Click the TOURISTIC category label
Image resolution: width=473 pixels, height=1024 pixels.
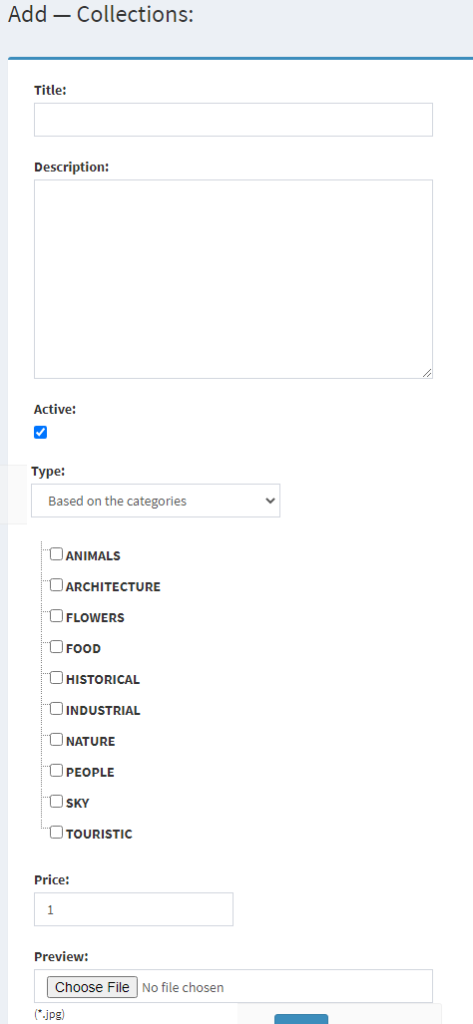pyautogui.click(x=99, y=834)
